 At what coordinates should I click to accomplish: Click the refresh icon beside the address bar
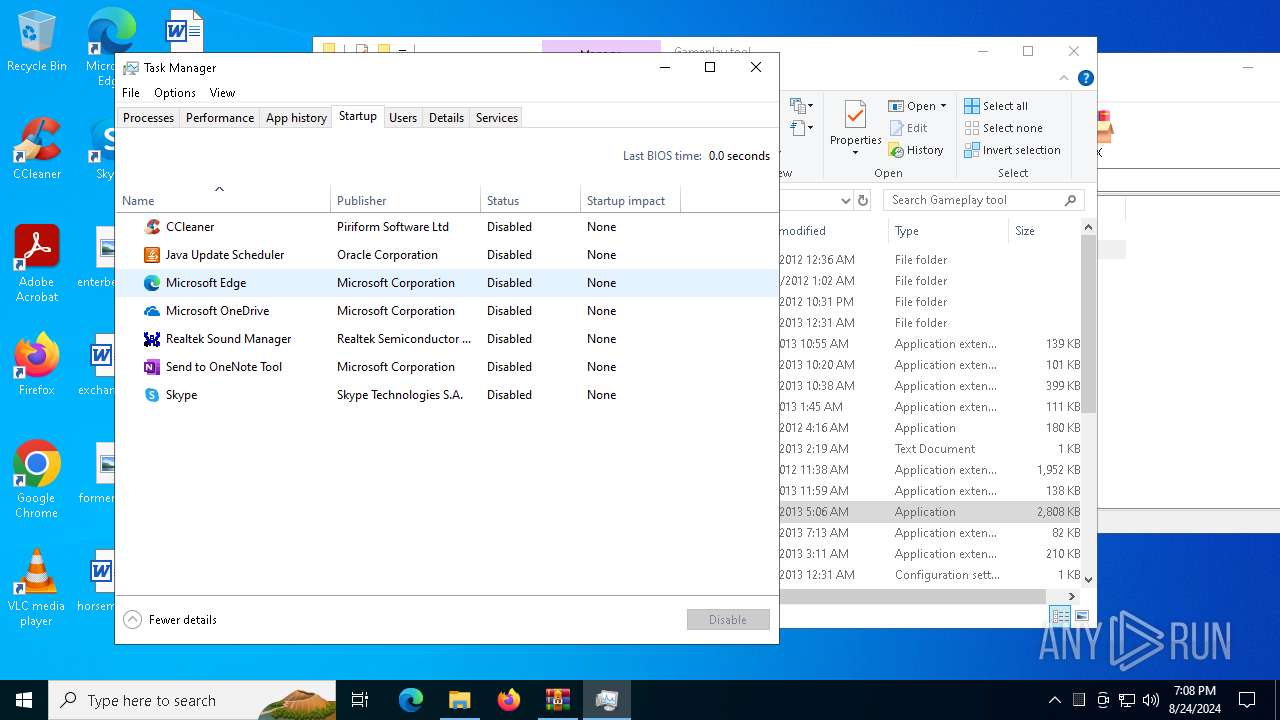pos(864,200)
